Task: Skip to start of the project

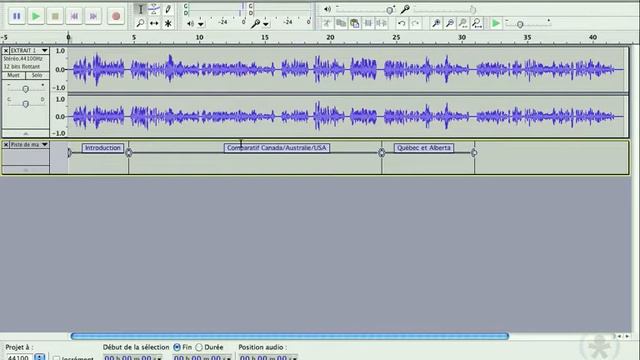Action: point(74,16)
